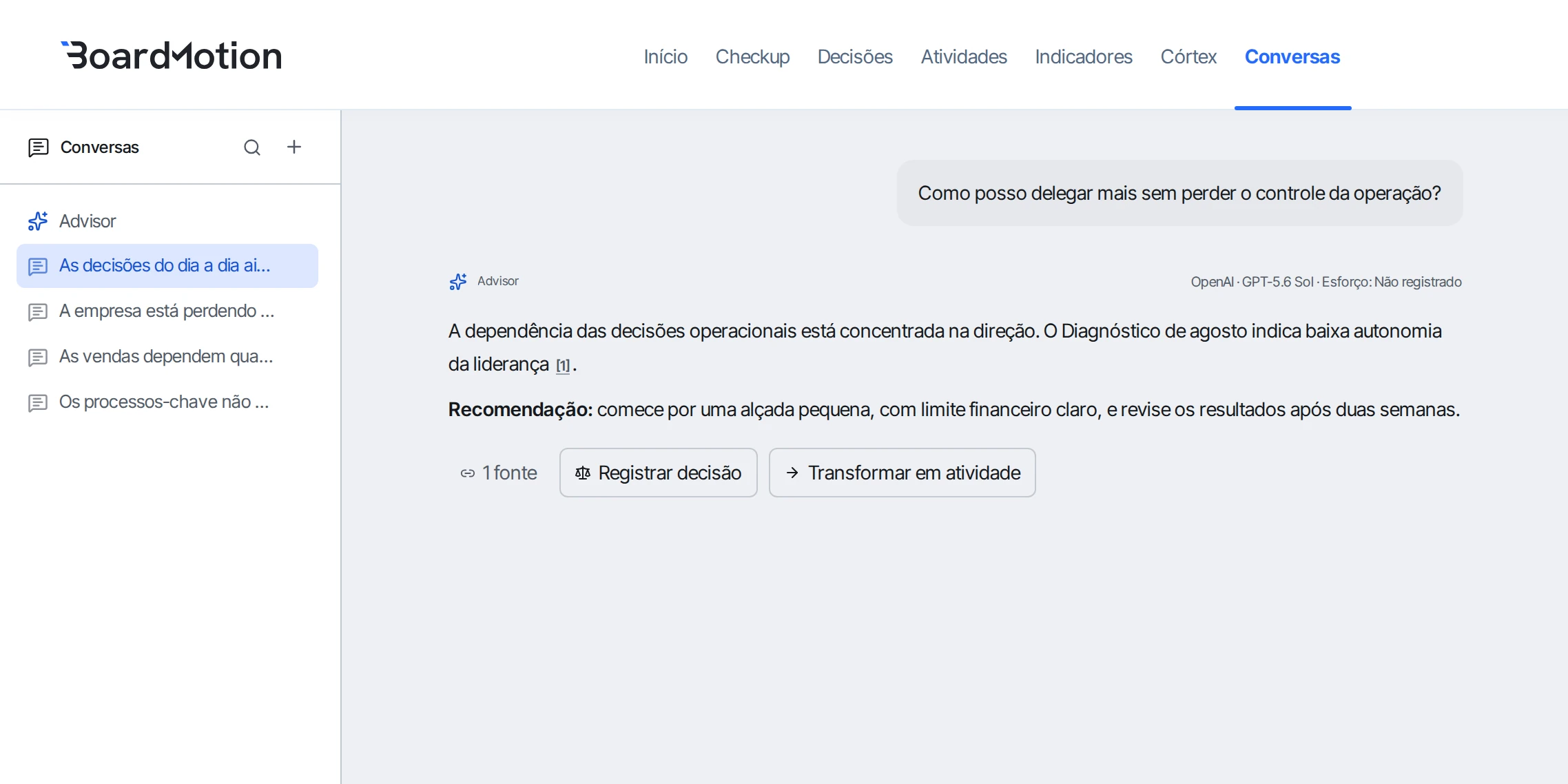Click the Conversas panel chat icon
This screenshot has width=1568, height=784.
[x=38, y=147]
